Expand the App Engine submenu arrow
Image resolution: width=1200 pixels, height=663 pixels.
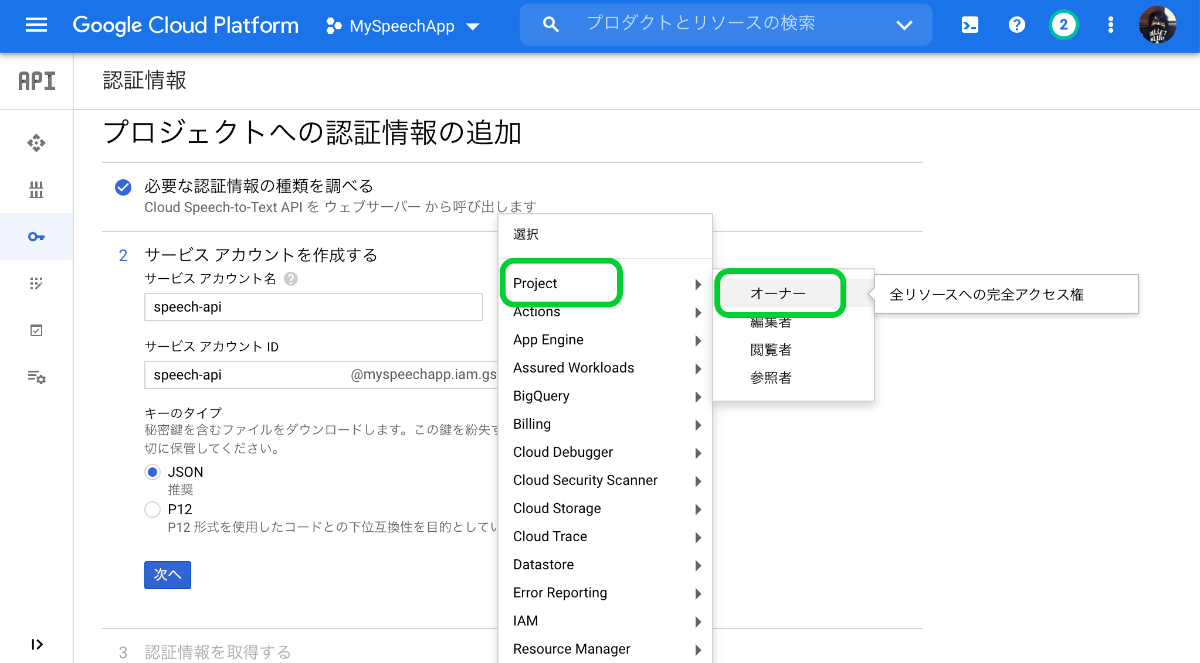698,341
